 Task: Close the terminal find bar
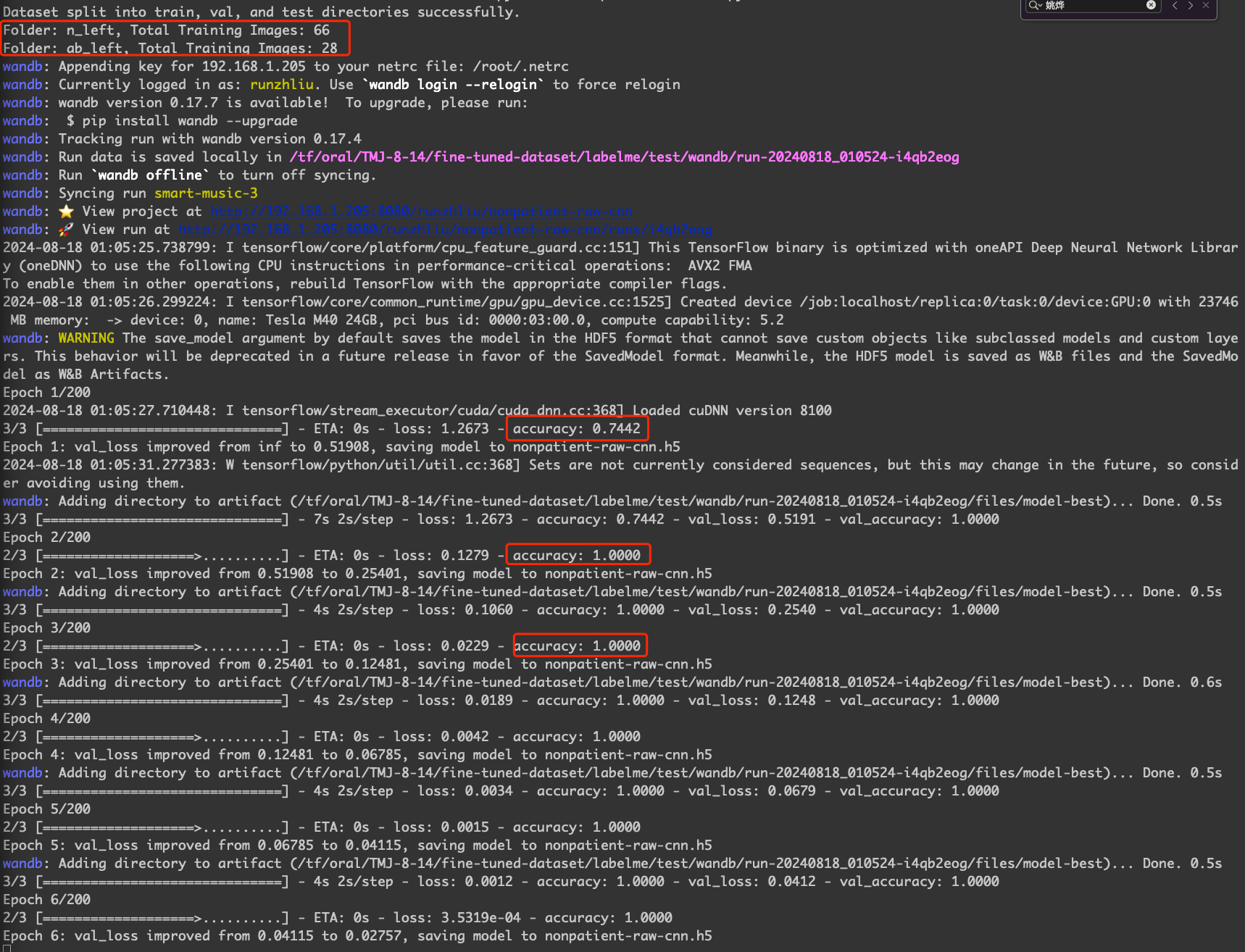pos(1206,5)
